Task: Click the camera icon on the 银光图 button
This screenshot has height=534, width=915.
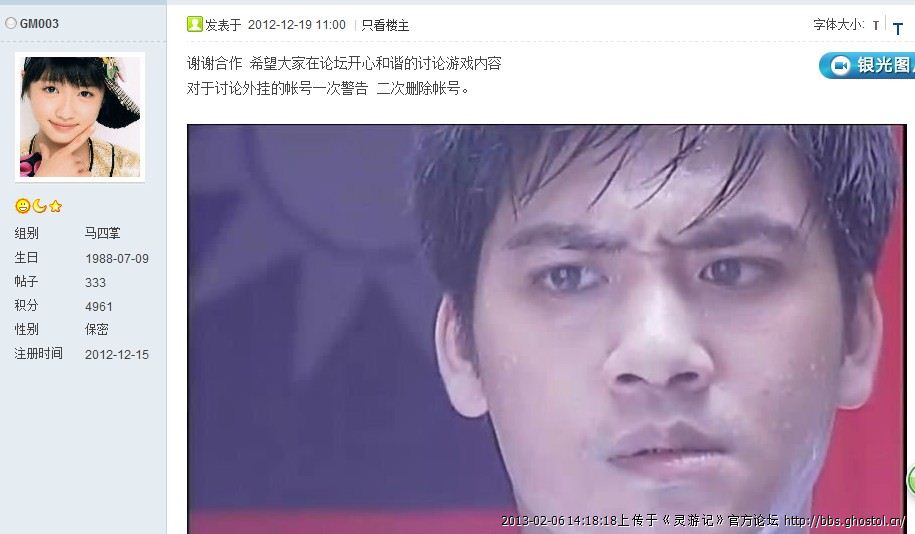Action: [x=840, y=65]
